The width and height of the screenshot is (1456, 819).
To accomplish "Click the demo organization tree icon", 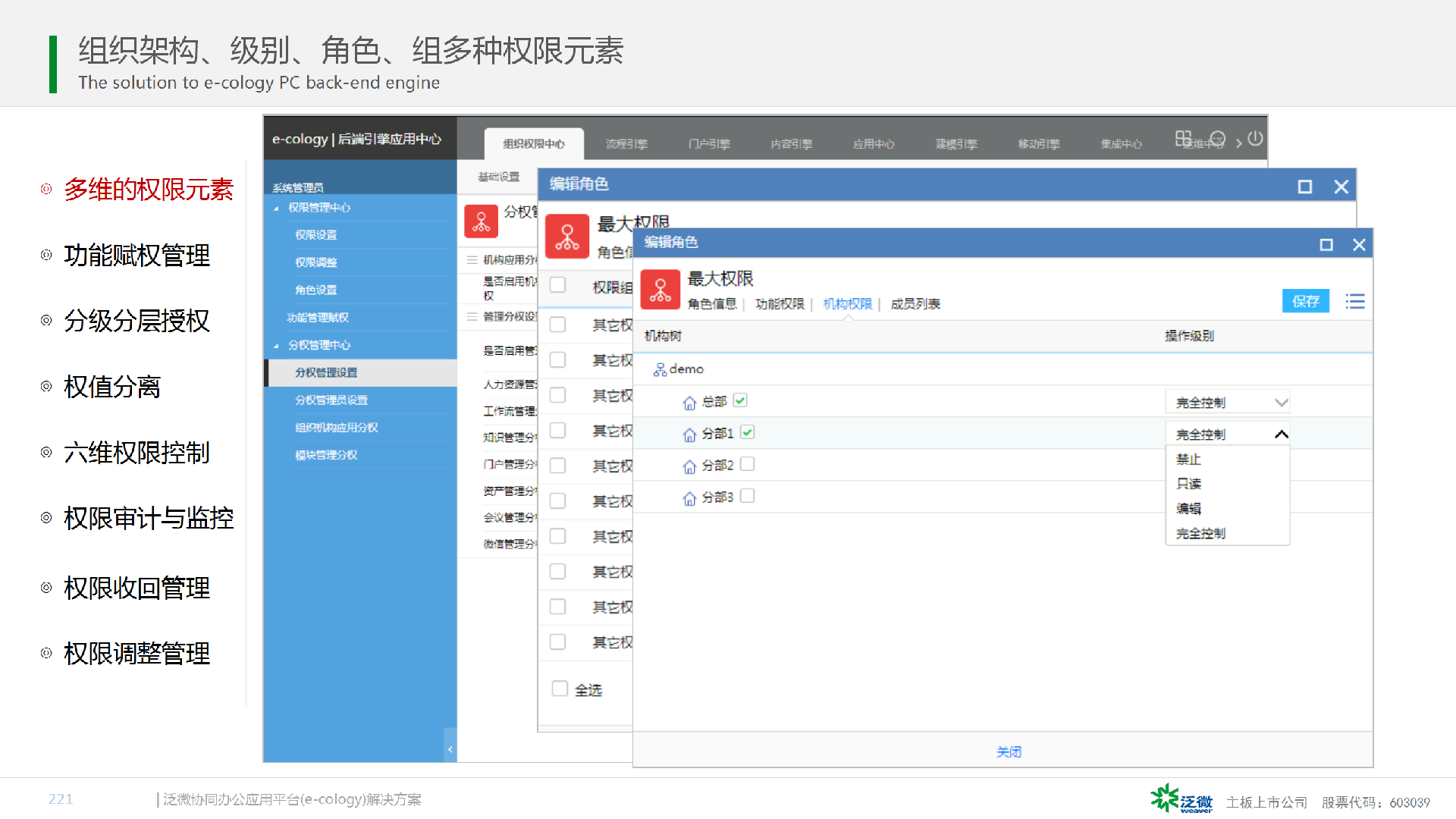I will click(x=660, y=369).
